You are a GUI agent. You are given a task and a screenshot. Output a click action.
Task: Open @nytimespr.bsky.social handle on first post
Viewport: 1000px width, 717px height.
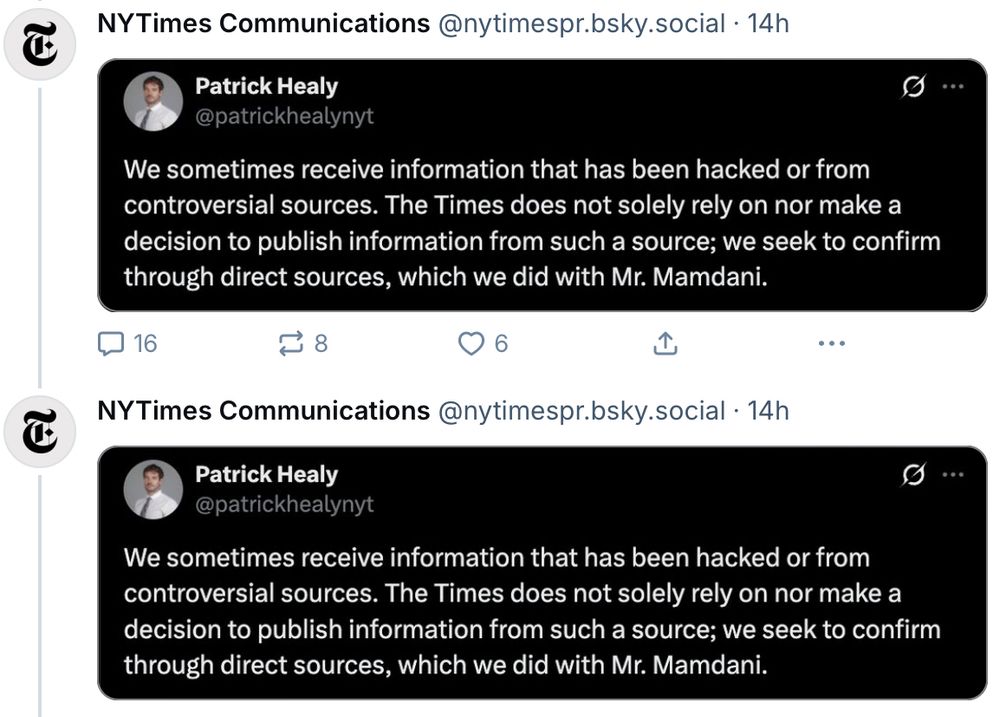pos(582,24)
